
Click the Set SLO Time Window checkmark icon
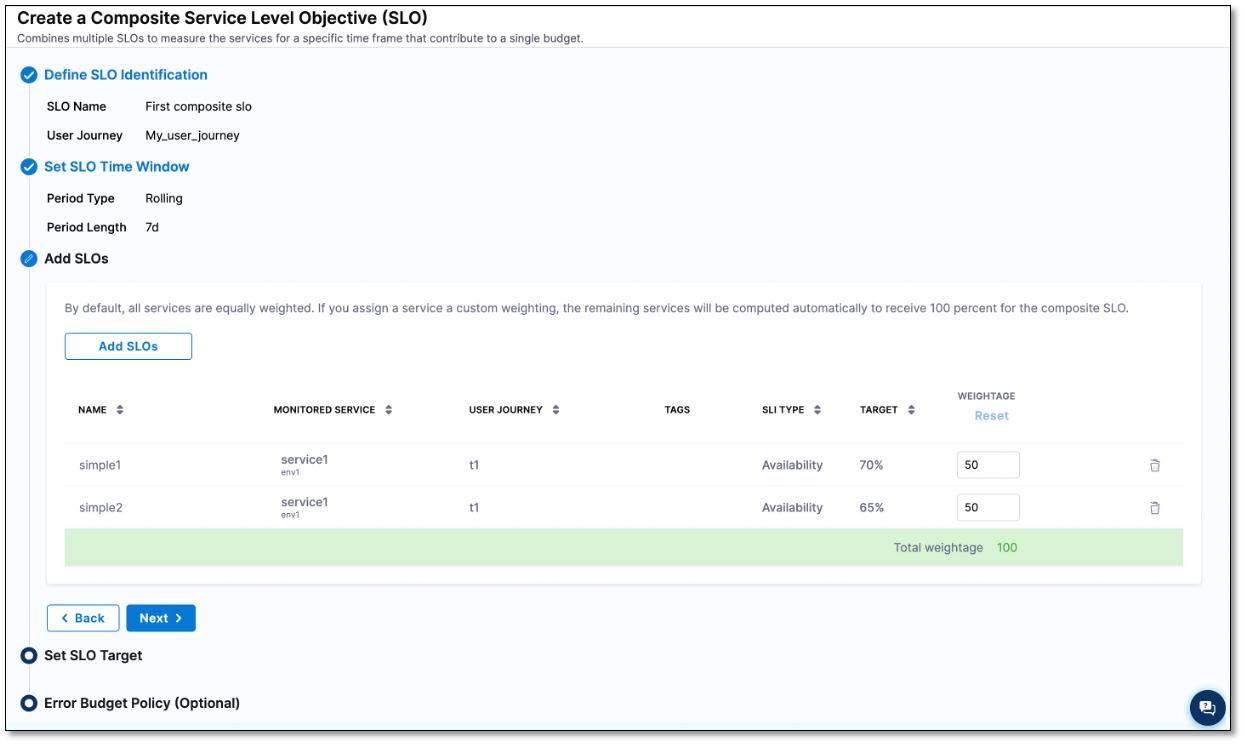(x=29, y=167)
